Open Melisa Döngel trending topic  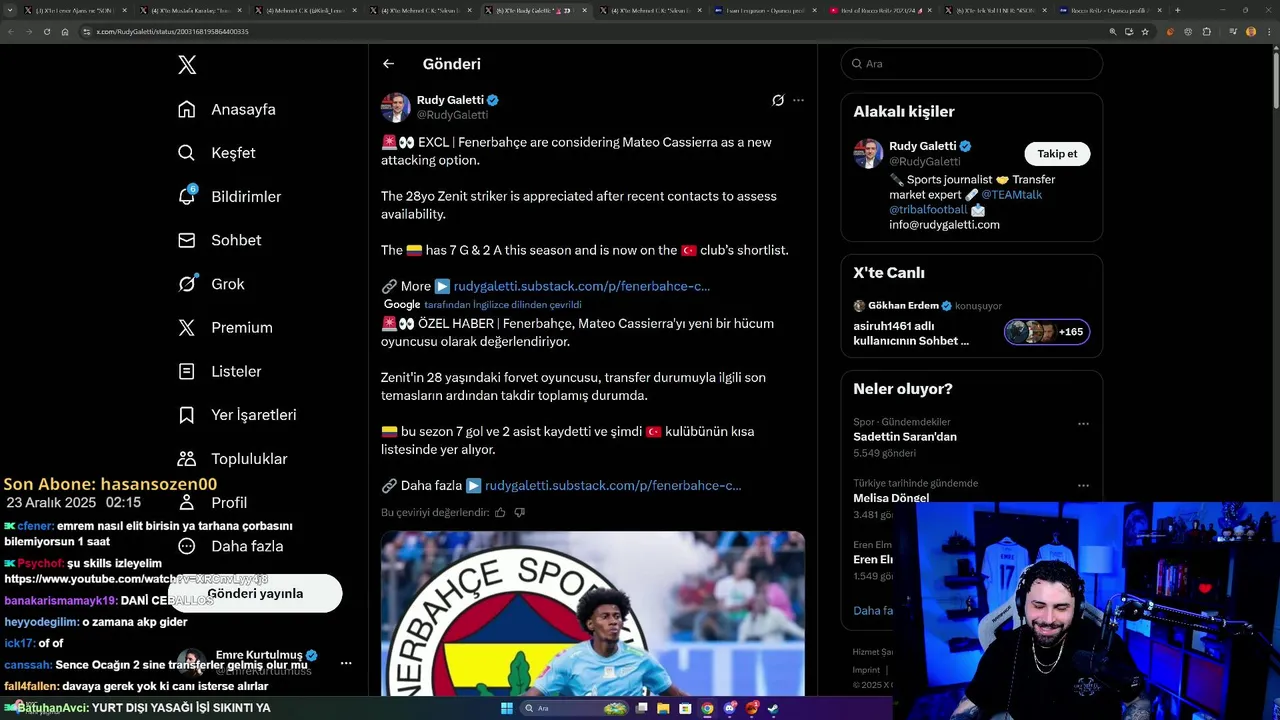[x=891, y=498]
